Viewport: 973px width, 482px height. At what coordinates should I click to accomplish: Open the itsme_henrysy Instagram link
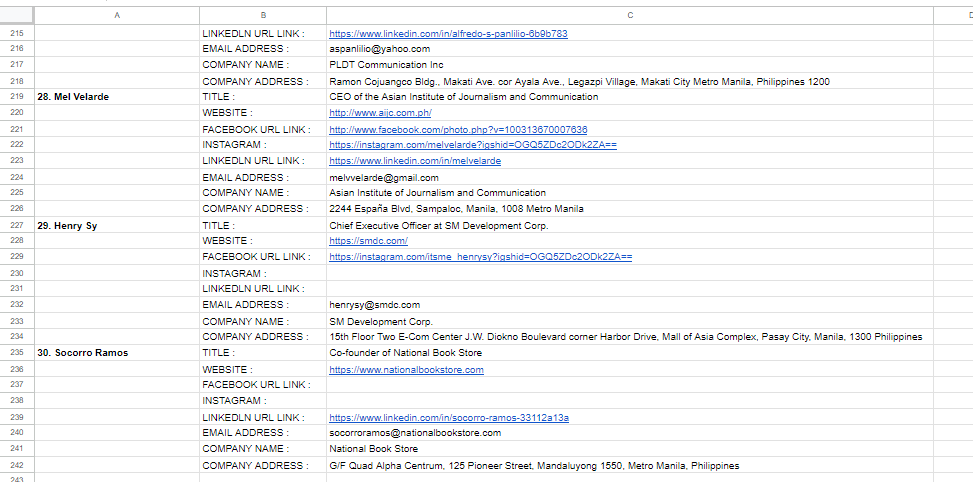[480, 256]
